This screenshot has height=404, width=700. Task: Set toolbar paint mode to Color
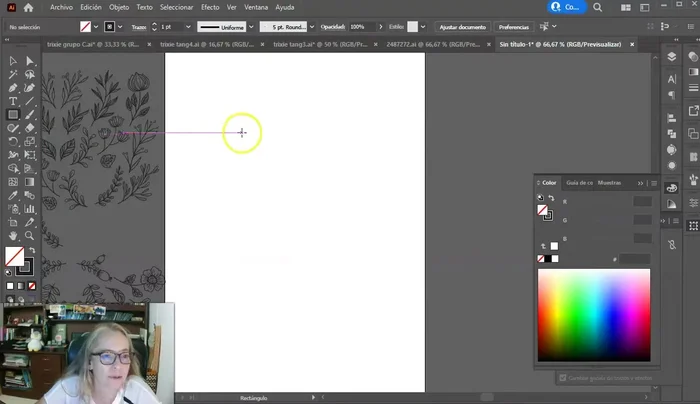(10, 286)
